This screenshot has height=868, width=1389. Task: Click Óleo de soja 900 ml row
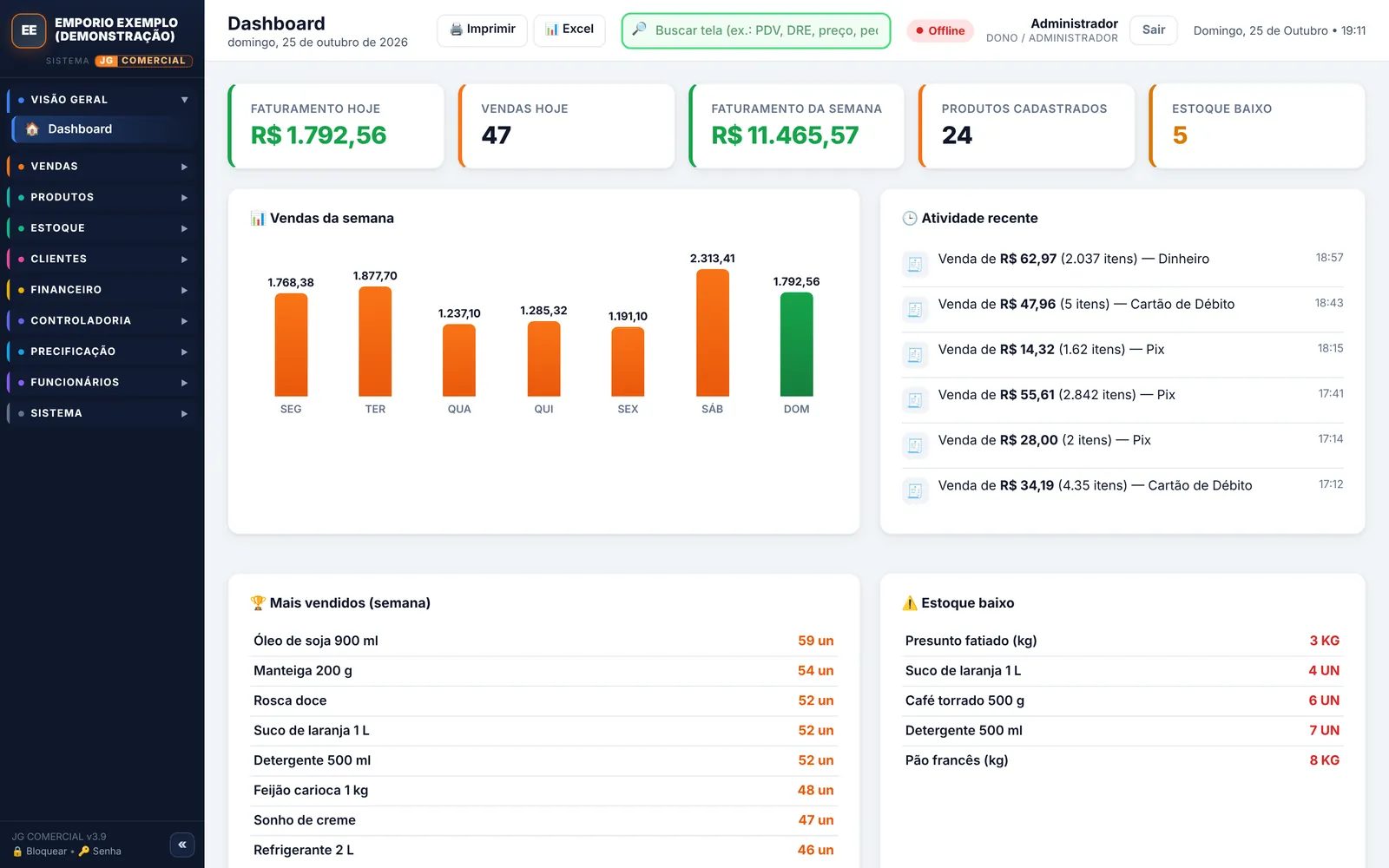point(543,641)
